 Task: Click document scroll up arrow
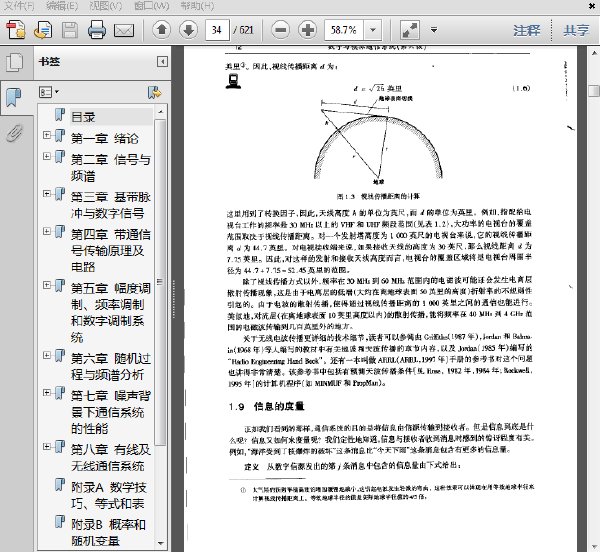click(x=593, y=52)
